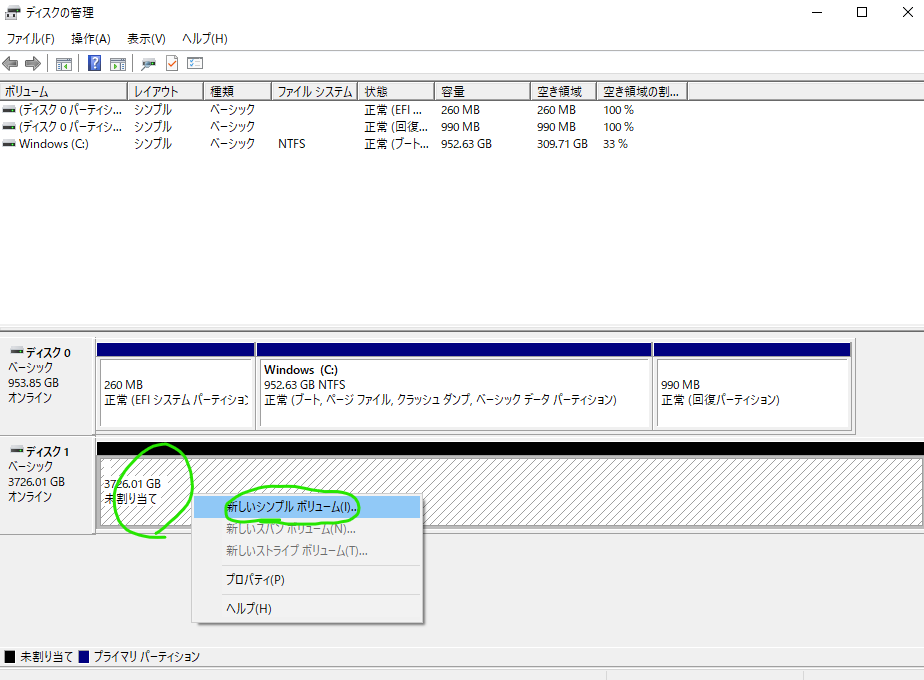Click the checklist settings toolbar icon

point(195,64)
